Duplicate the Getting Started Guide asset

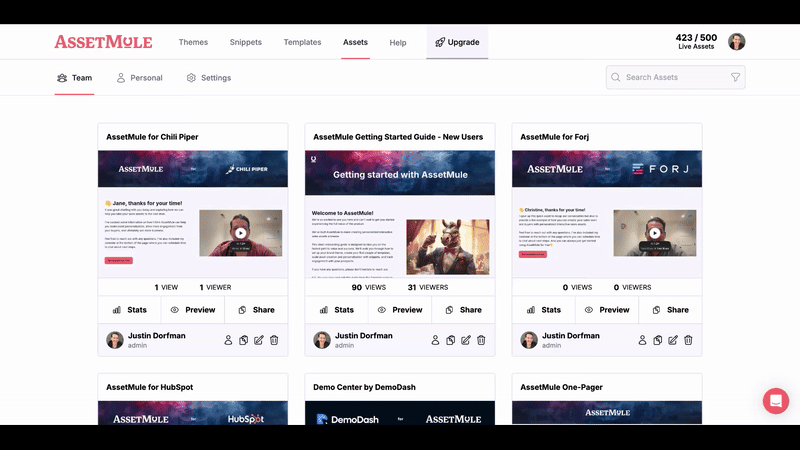(451, 340)
